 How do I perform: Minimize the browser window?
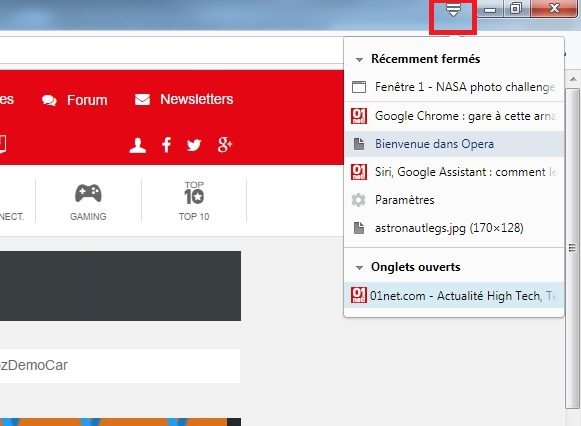tap(490, 9)
